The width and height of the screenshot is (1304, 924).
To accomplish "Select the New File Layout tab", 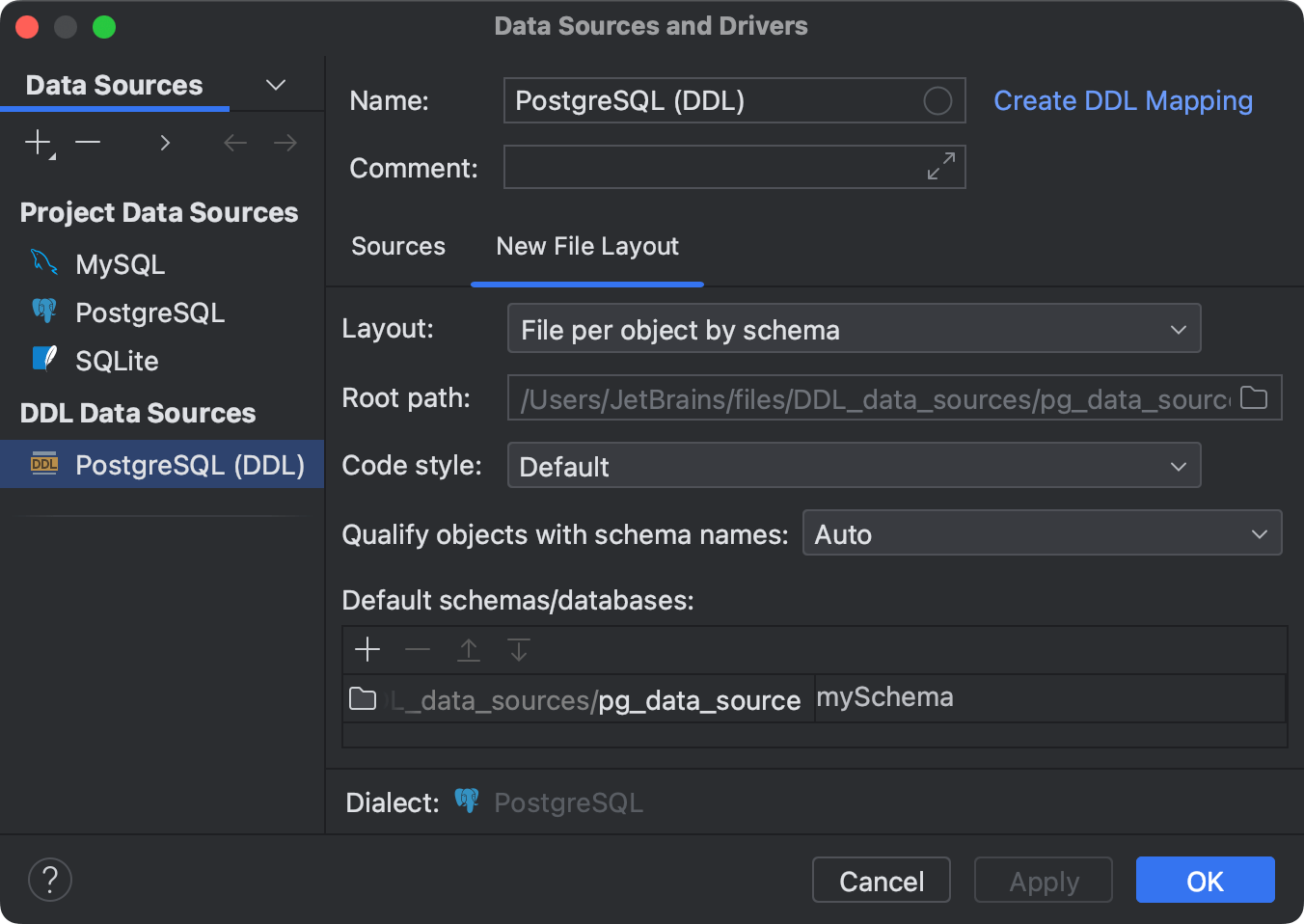I will pos(586,246).
